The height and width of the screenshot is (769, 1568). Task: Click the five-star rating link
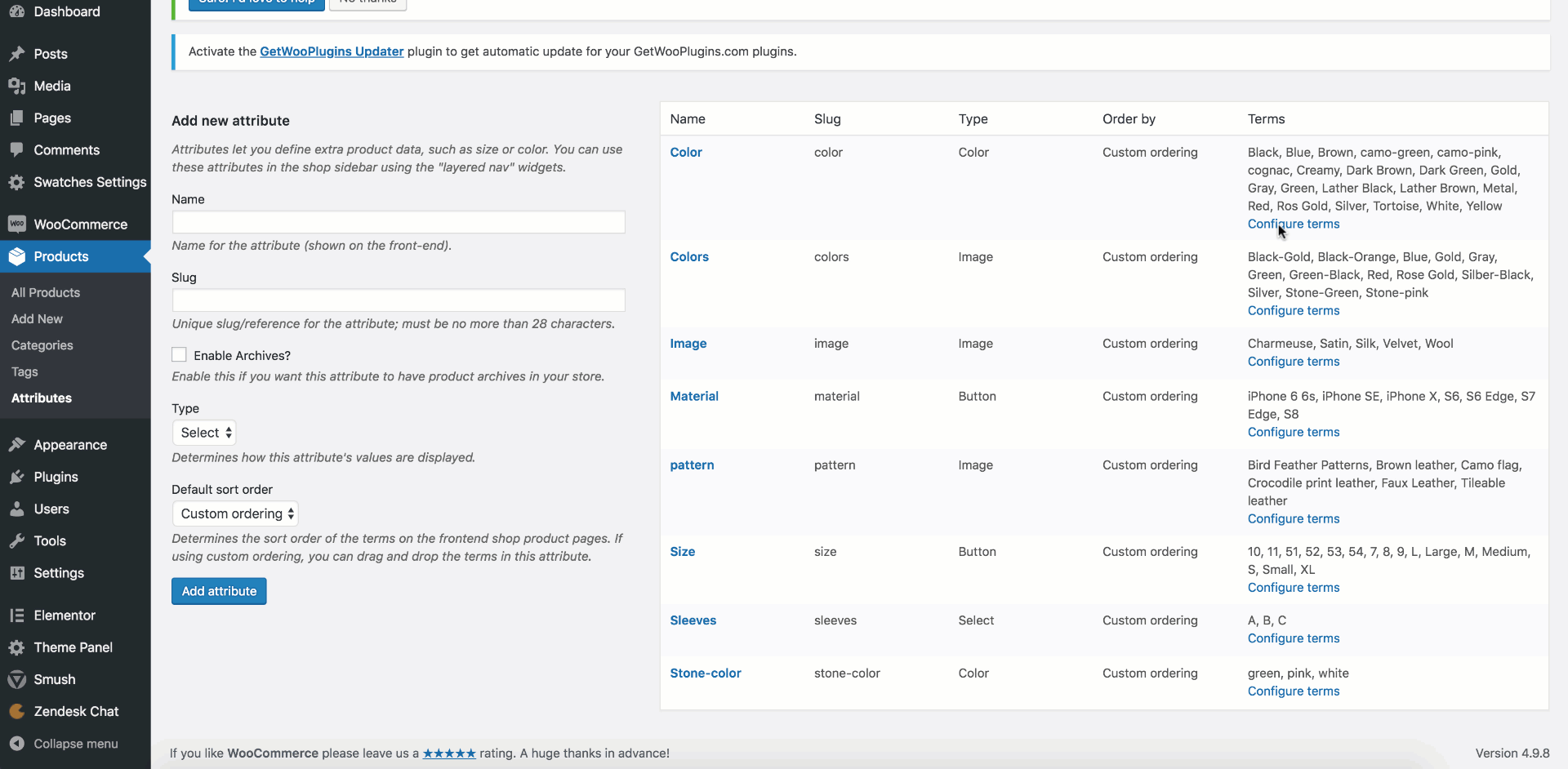click(449, 753)
